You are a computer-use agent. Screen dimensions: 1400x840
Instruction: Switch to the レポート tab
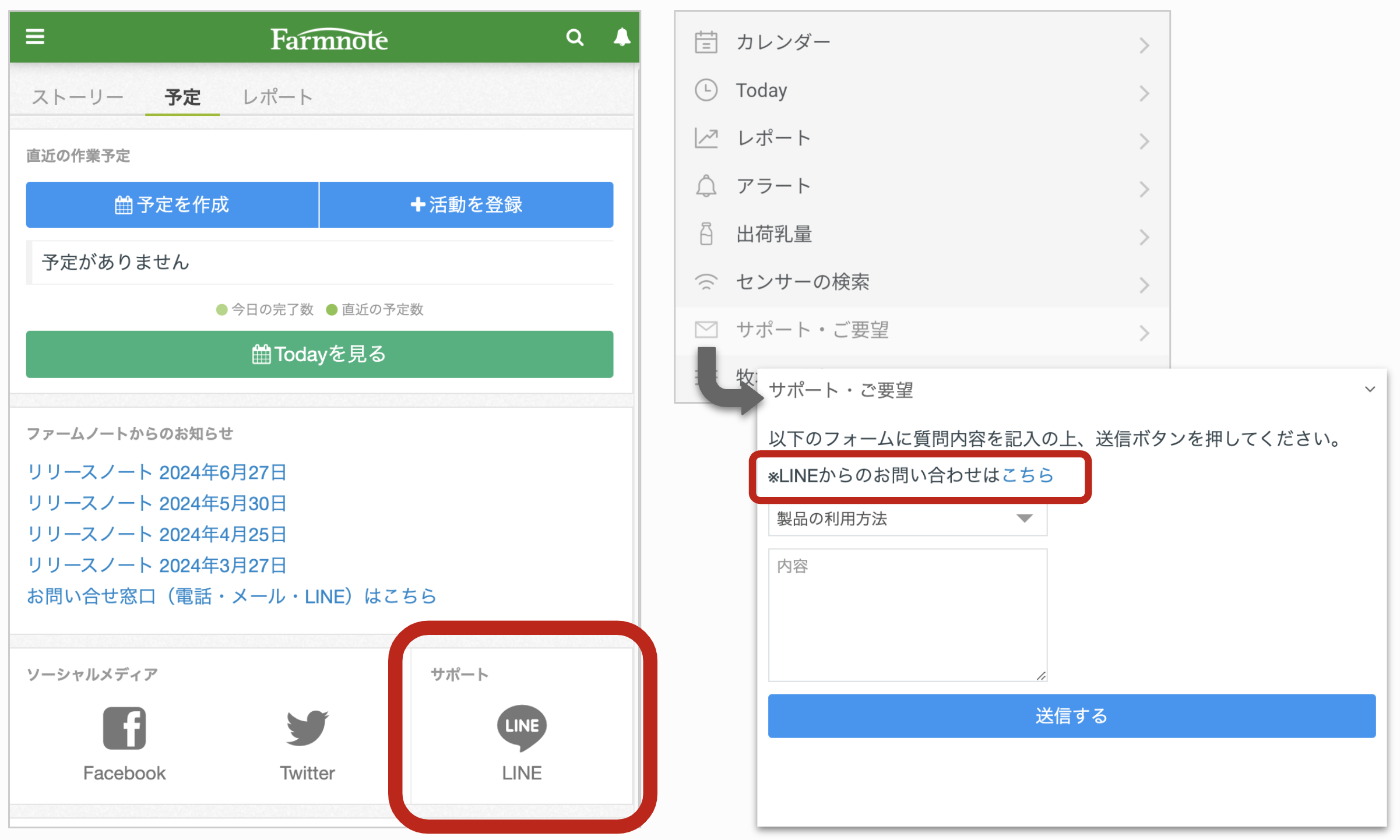(278, 97)
